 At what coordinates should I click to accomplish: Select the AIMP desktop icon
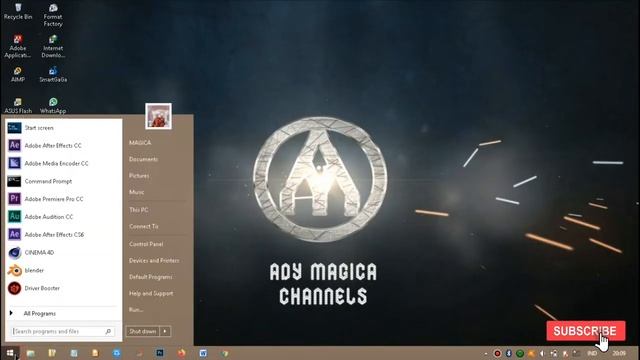point(18,75)
